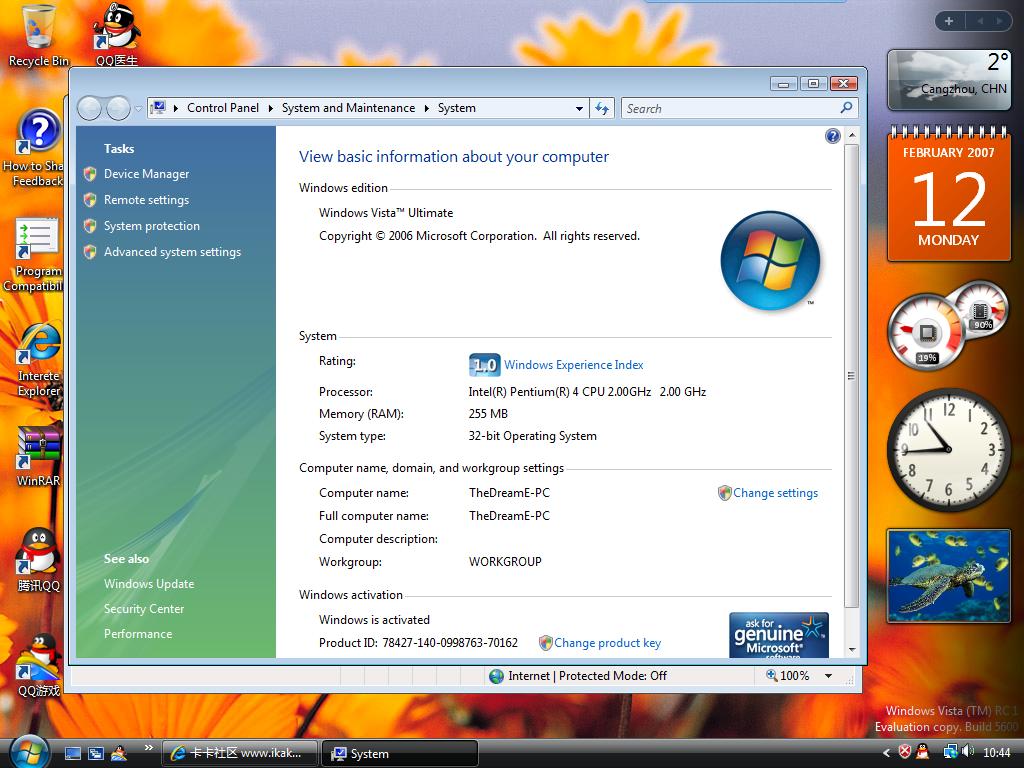Expand hidden tray icons arrow
The height and width of the screenshot is (768, 1024).
click(x=886, y=753)
